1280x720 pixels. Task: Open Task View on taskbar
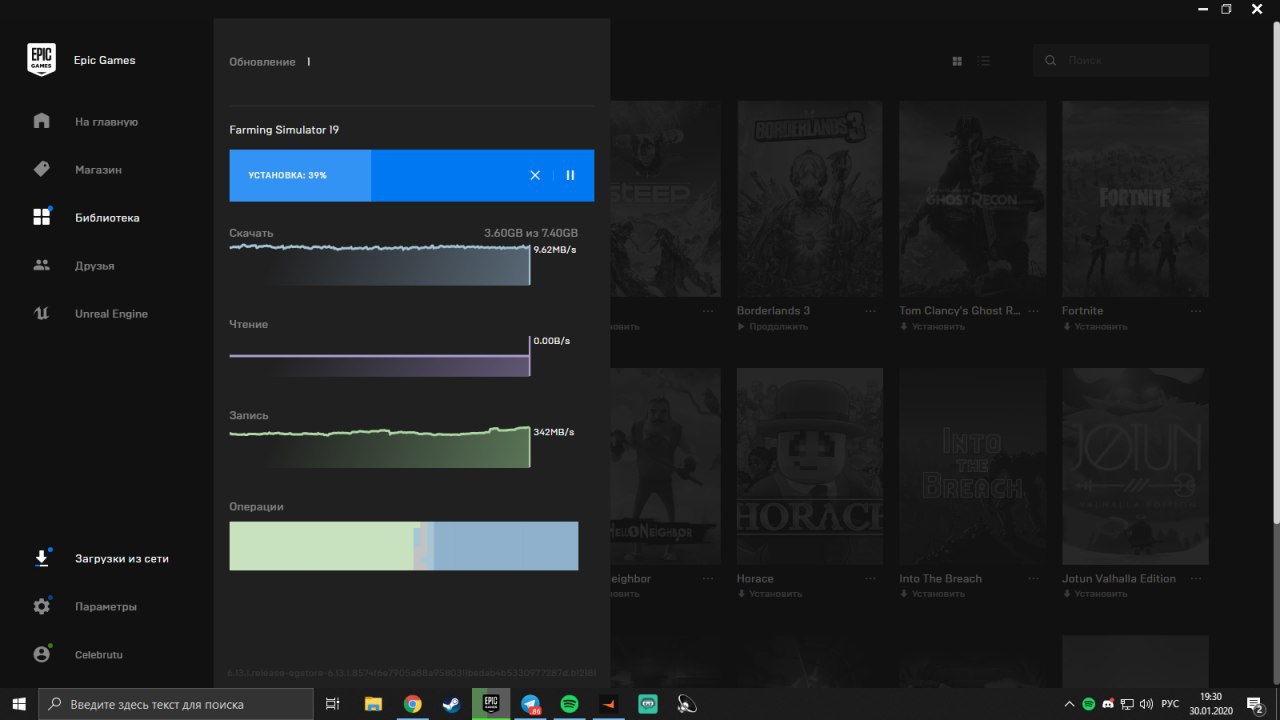click(x=334, y=704)
